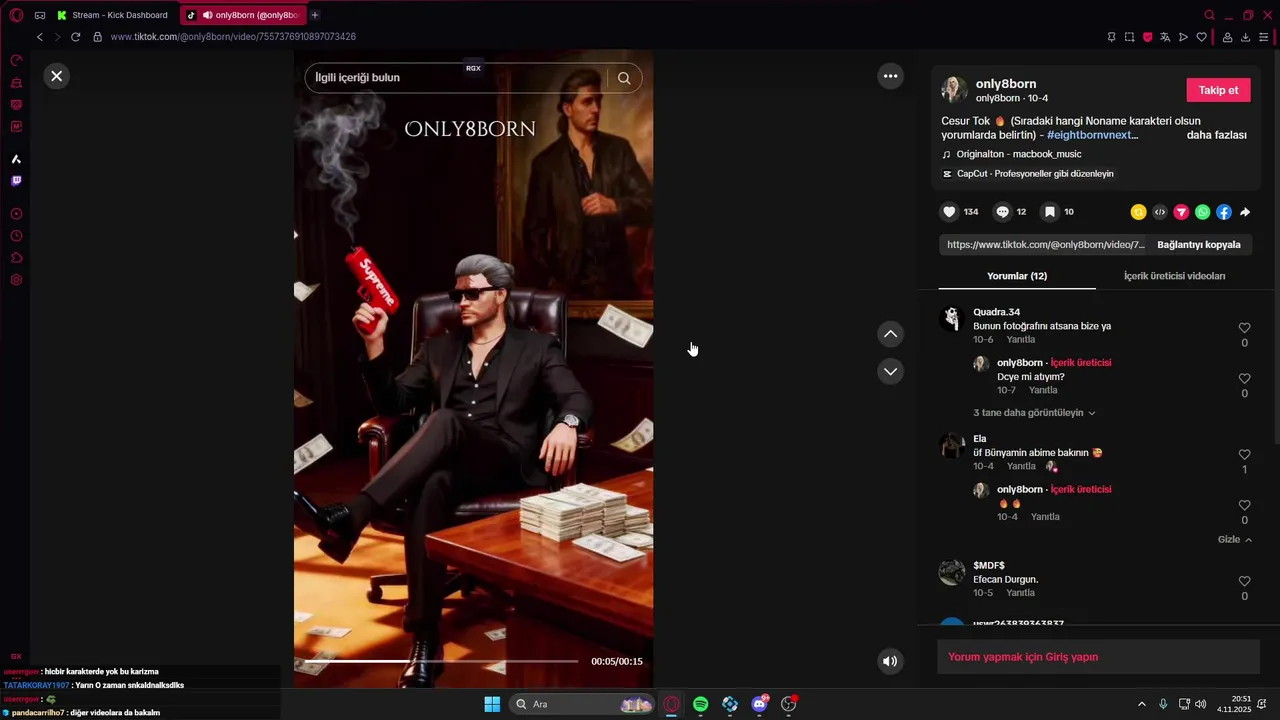1280x720 pixels.
Task: Like only8born's fire emoji reply
Action: 1244,506
